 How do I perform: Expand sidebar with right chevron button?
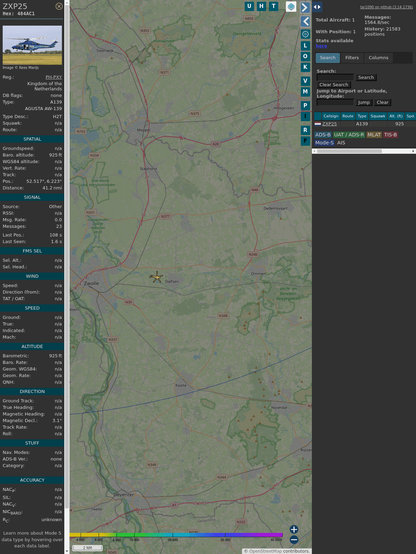pos(305,7)
